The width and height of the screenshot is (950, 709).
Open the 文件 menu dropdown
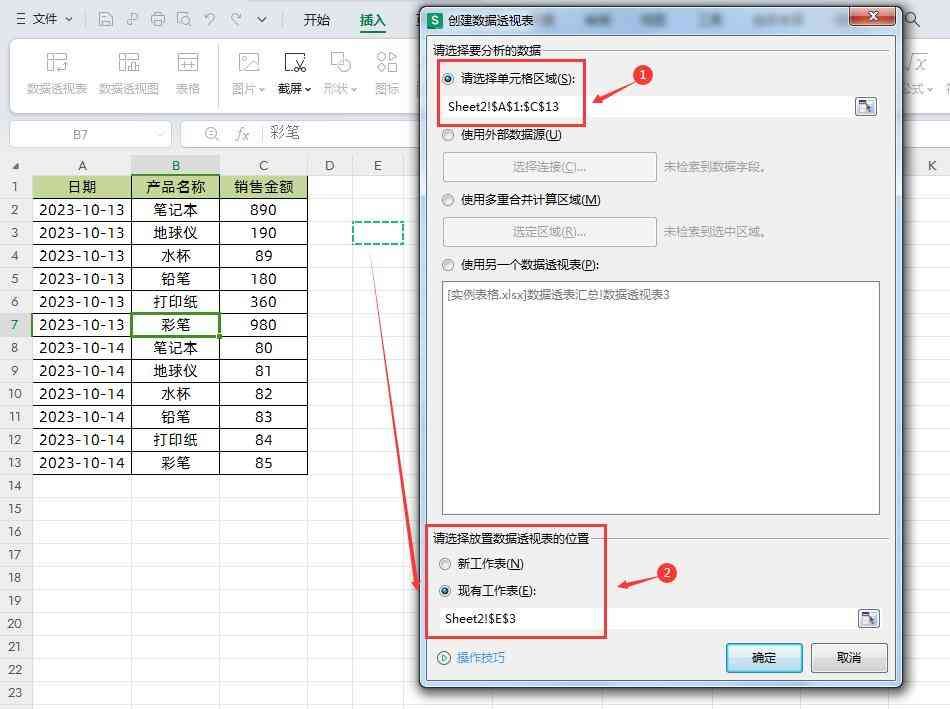pos(44,19)
